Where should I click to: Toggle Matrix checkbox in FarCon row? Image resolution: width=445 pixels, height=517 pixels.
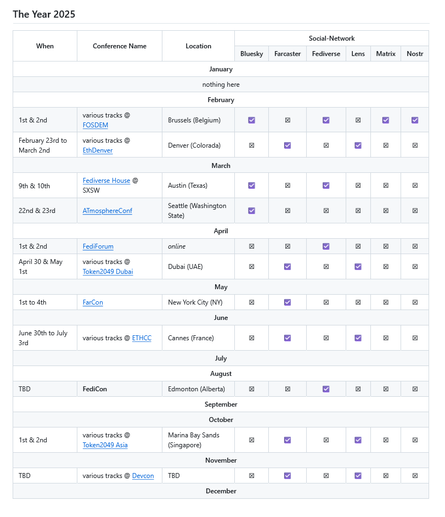(x=386, y=302)
